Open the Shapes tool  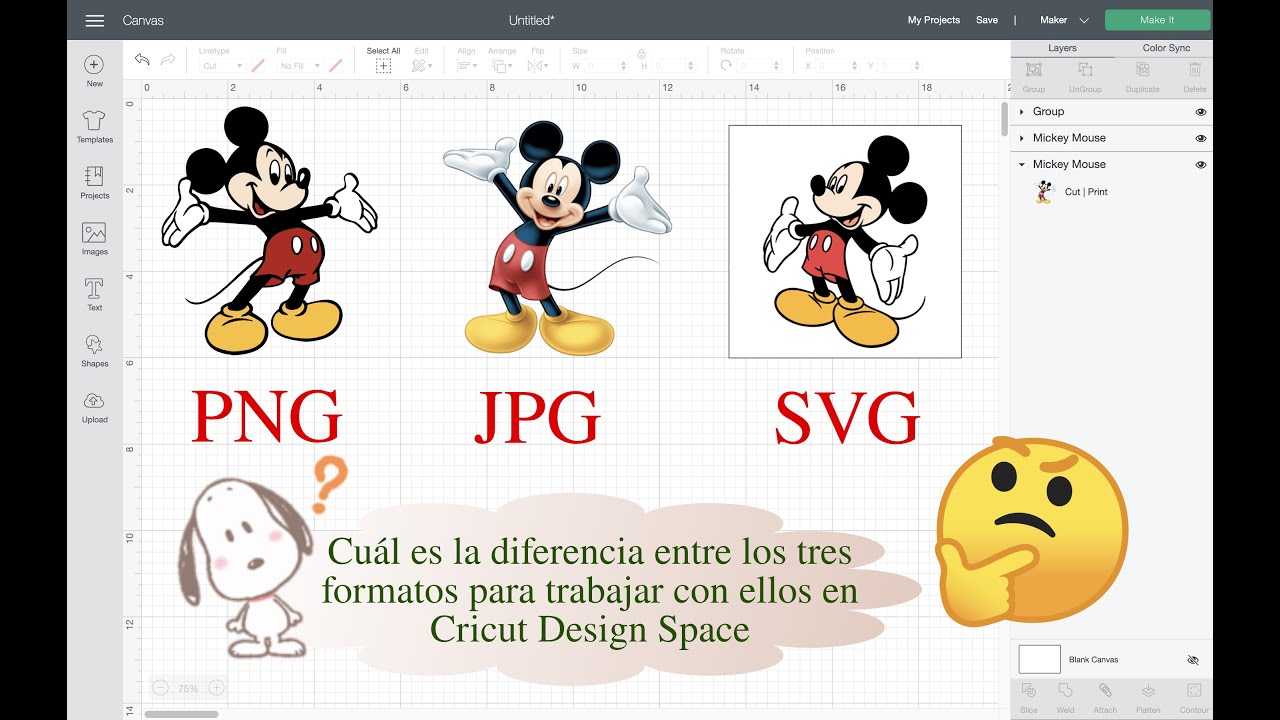(94, 351)
